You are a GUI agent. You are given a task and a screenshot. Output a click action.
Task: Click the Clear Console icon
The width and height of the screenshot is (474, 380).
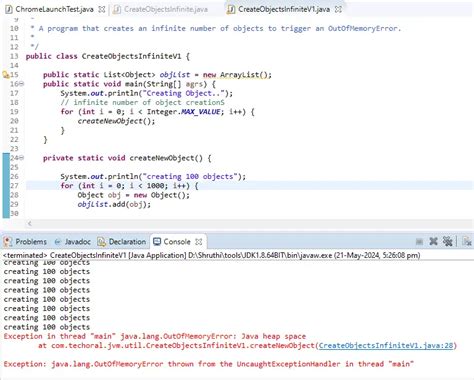pos(467,241)
